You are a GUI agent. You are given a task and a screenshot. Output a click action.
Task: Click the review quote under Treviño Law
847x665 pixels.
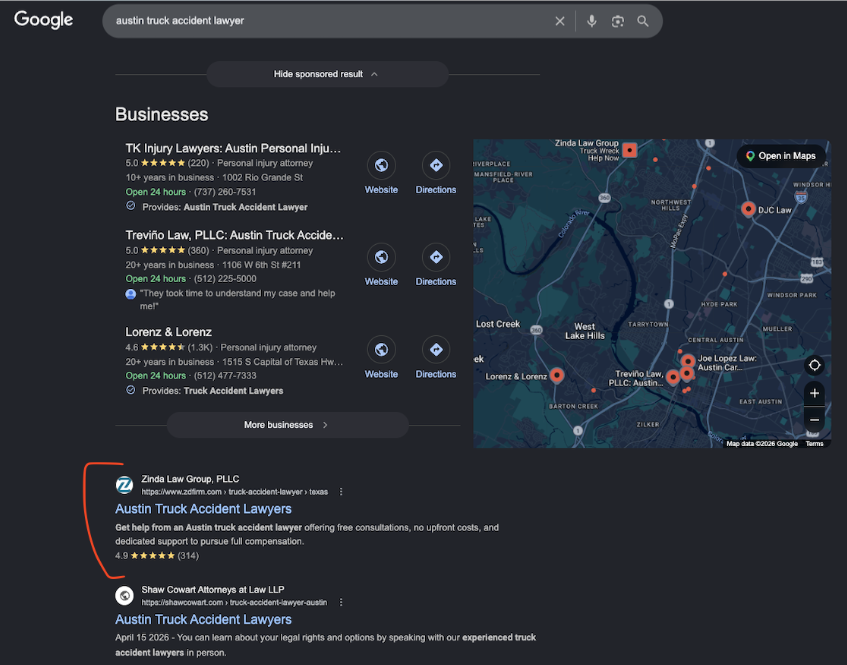coord(237,299)
